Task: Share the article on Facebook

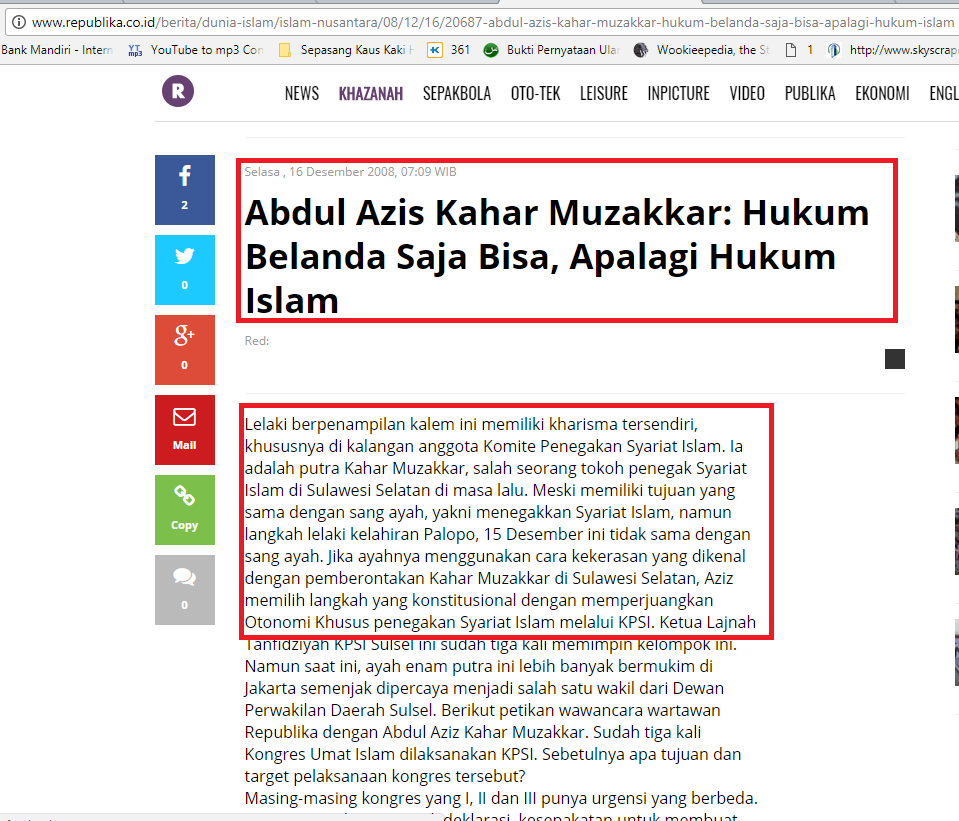Action: point(184,190)
